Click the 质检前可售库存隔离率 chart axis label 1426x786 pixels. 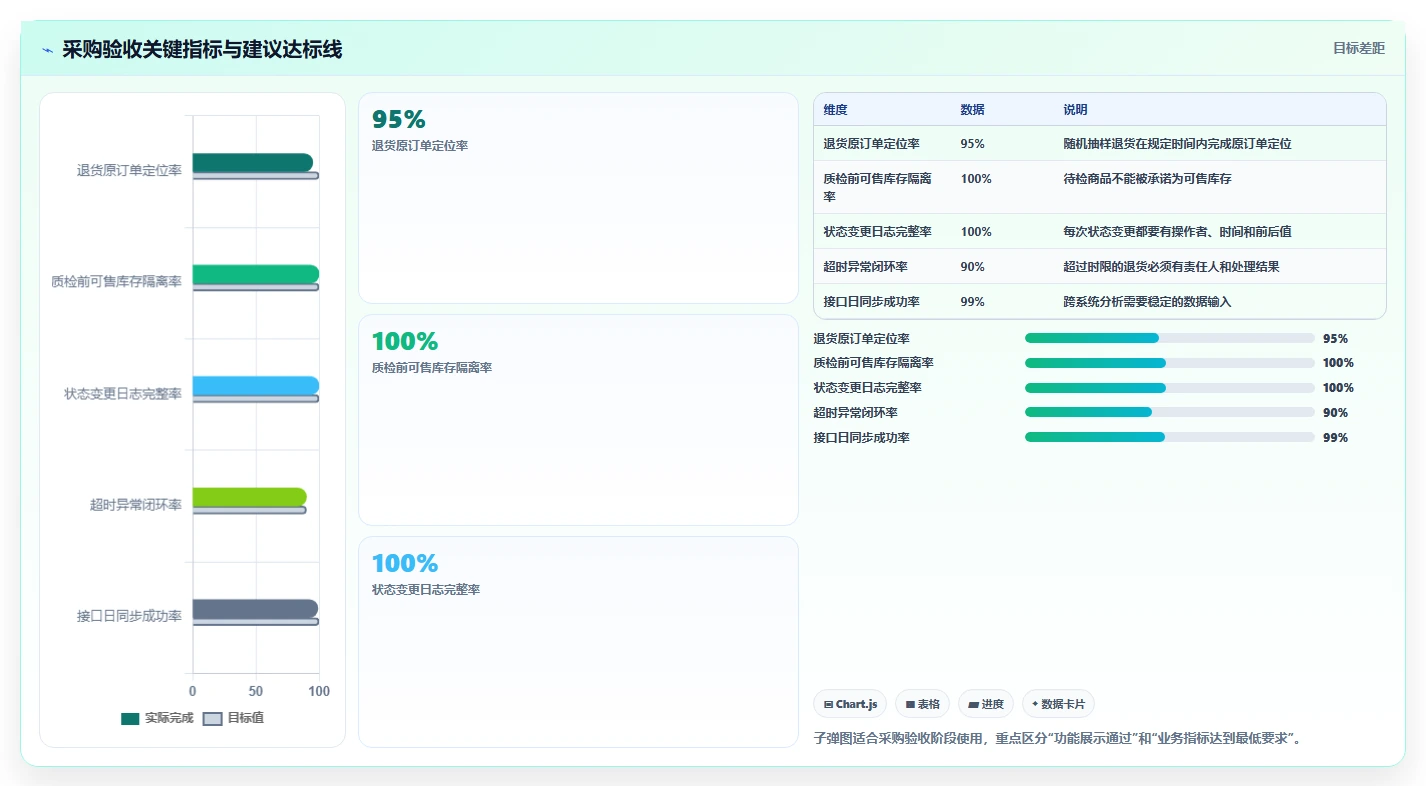(x=116, y=282)
